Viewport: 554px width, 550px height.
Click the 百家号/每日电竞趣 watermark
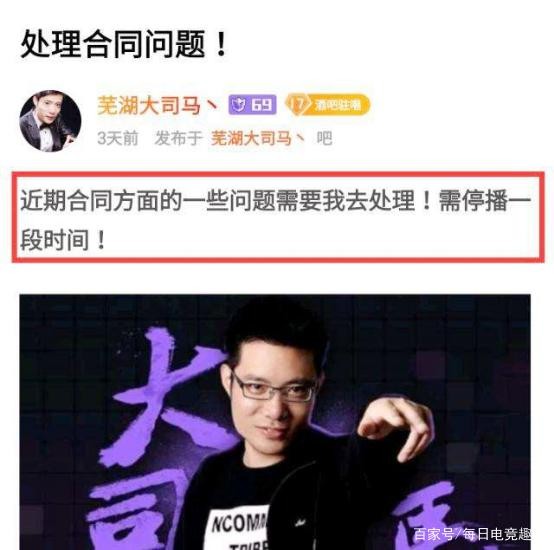point(472,534)
